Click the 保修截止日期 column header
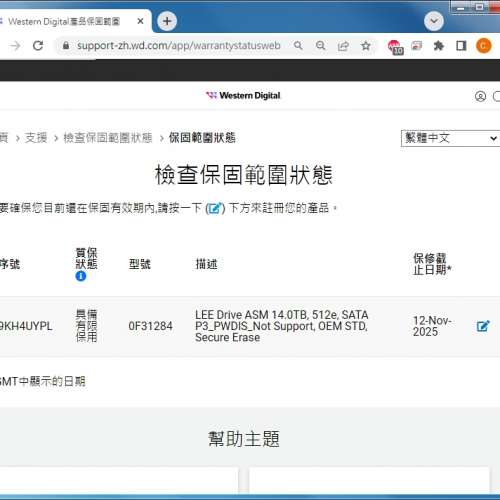 432,264
